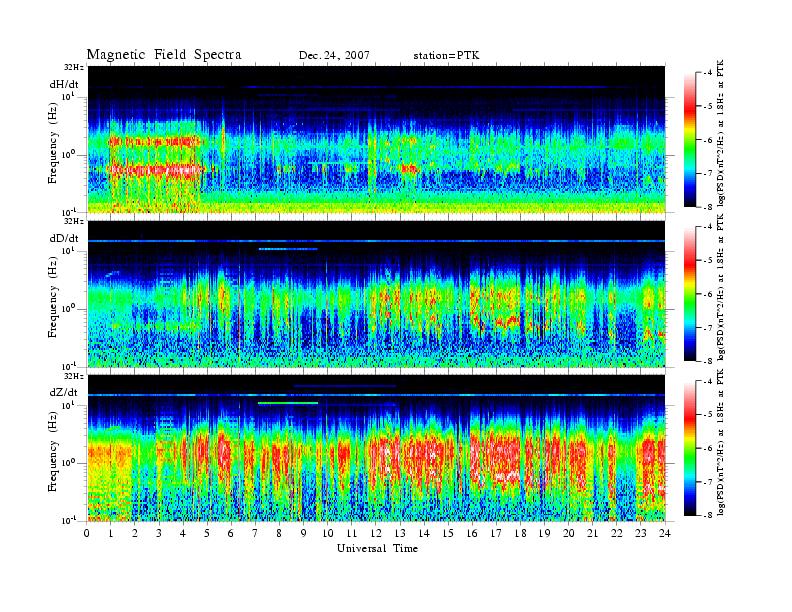Click the "-8" tick on dZ/dt color scale
Viewport: 792px width, 612px height.
708,515
